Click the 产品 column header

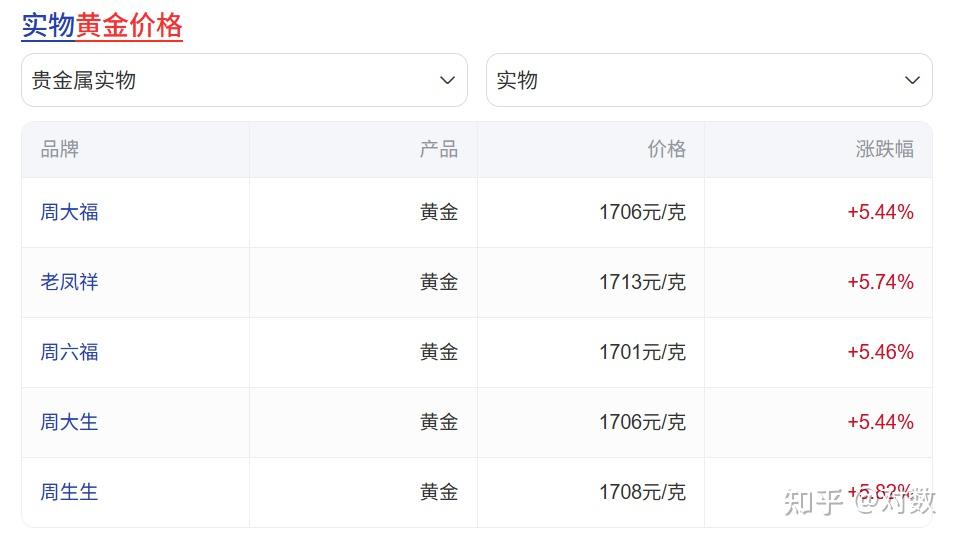coord(438,150)
